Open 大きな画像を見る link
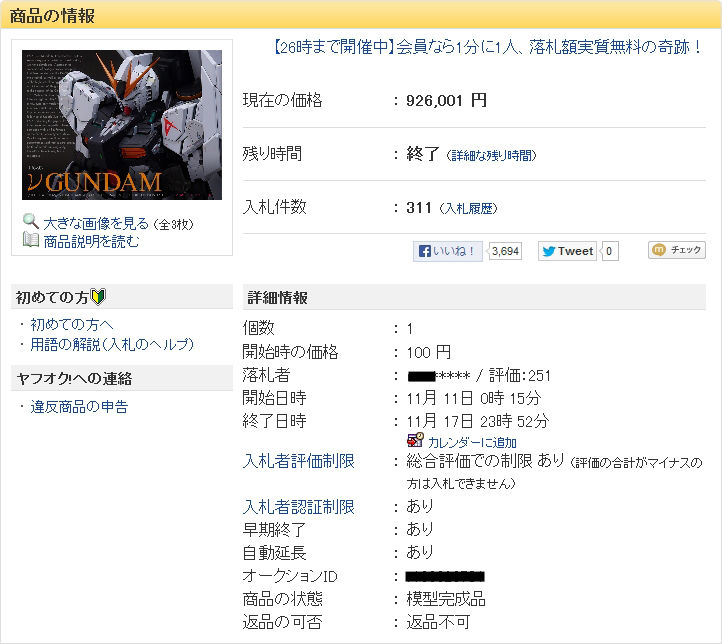Image resolution: width=722 pixels, height=644 pixels. [x=96, y=224]
